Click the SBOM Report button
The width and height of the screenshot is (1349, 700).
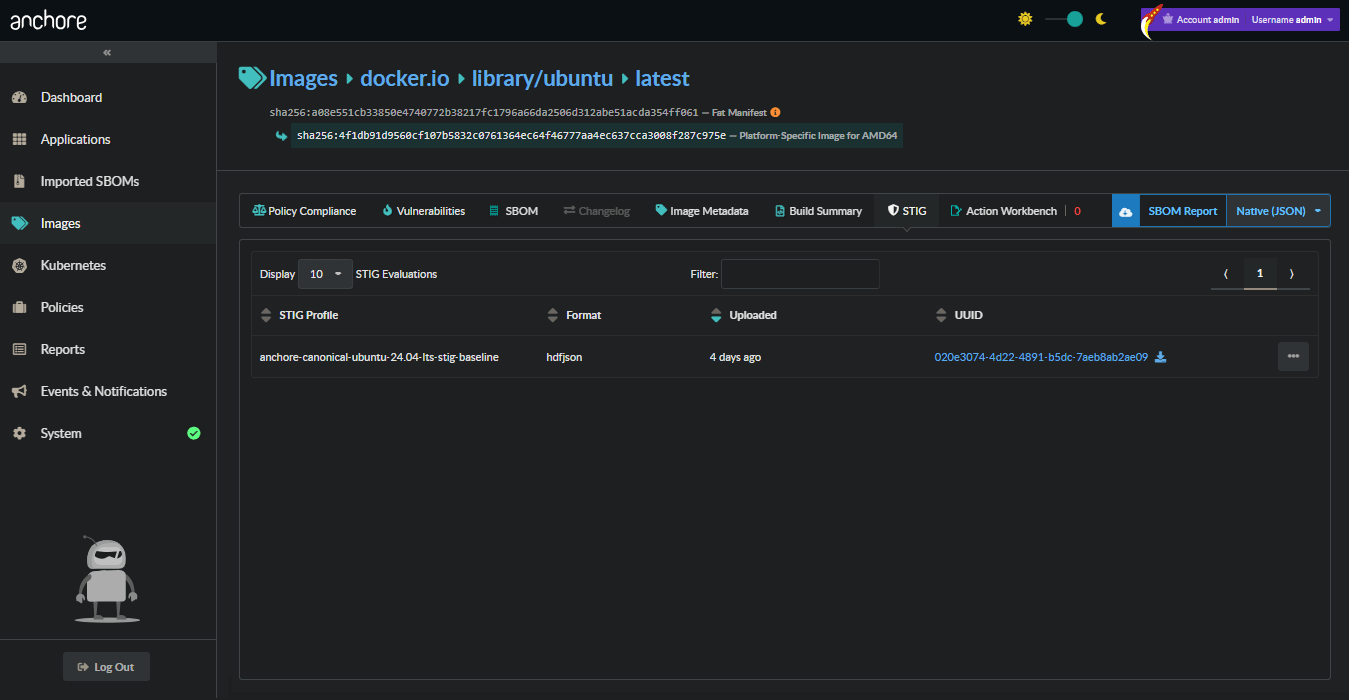click(1182, 211)
